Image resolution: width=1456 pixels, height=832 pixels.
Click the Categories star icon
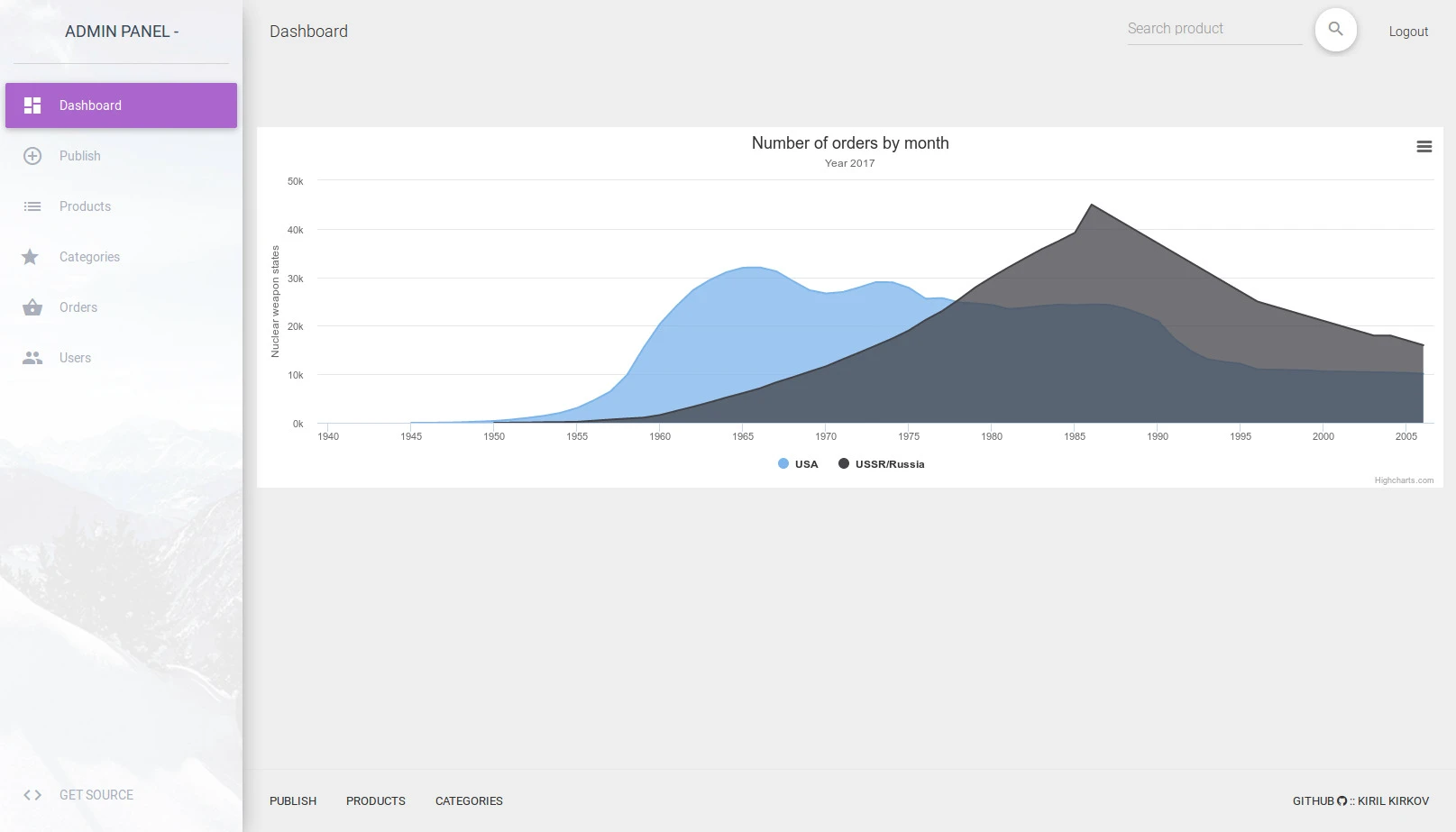(31, 257)
